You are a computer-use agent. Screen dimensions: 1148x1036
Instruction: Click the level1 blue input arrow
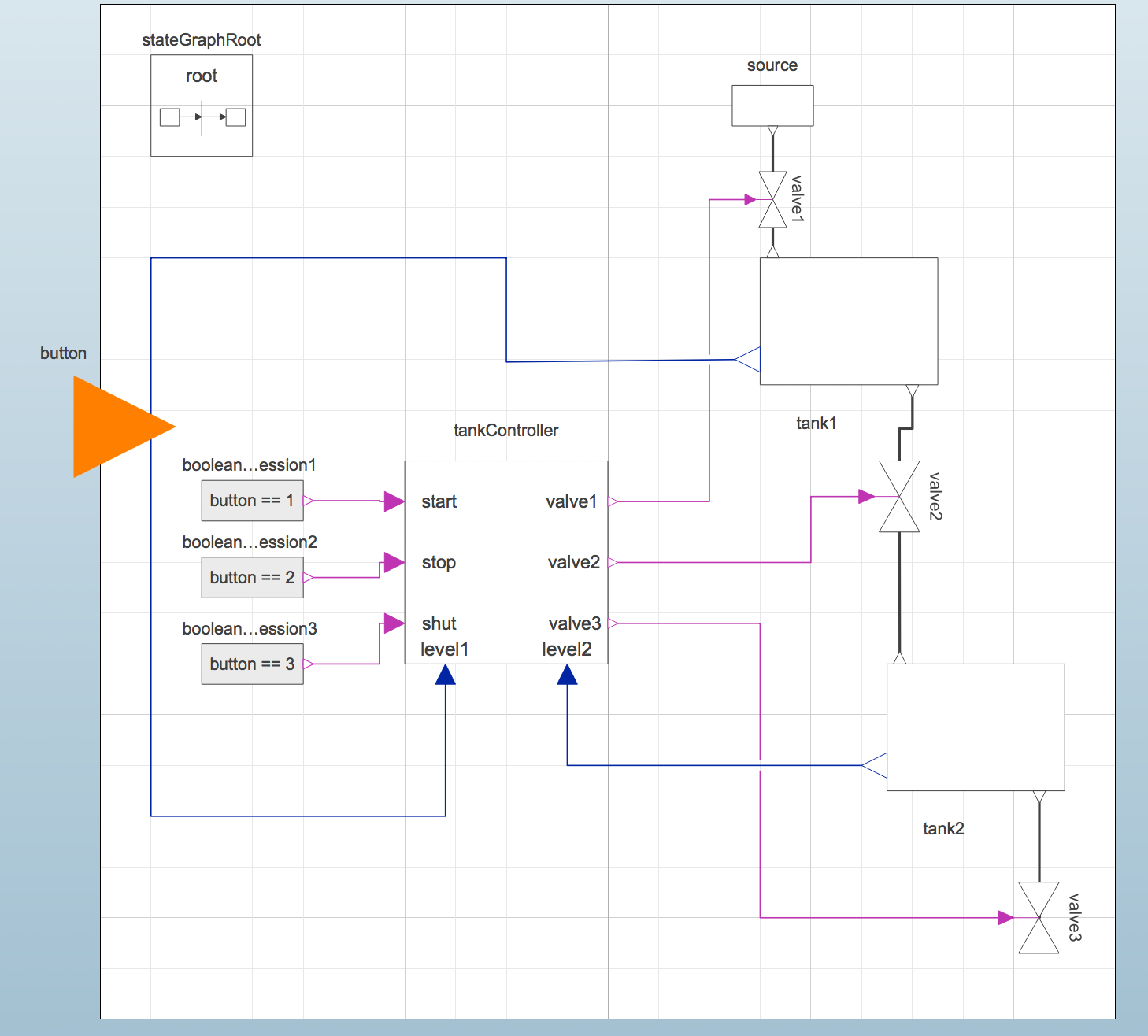446,675
